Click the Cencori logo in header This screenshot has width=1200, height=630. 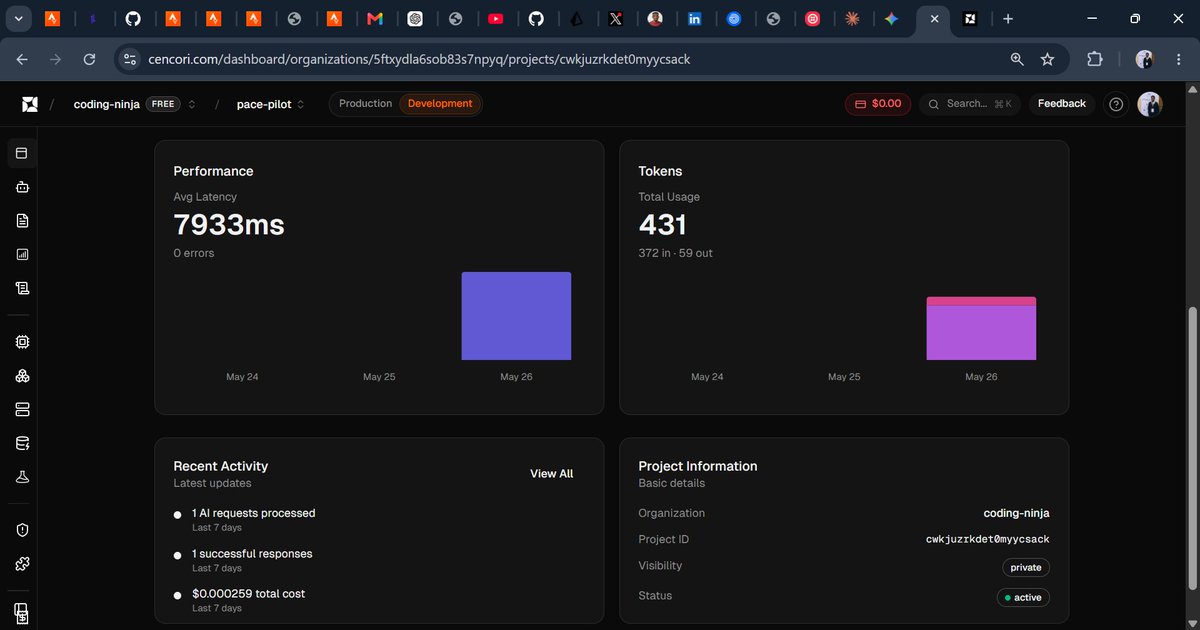pyautogui.click(x=30, y=104)
